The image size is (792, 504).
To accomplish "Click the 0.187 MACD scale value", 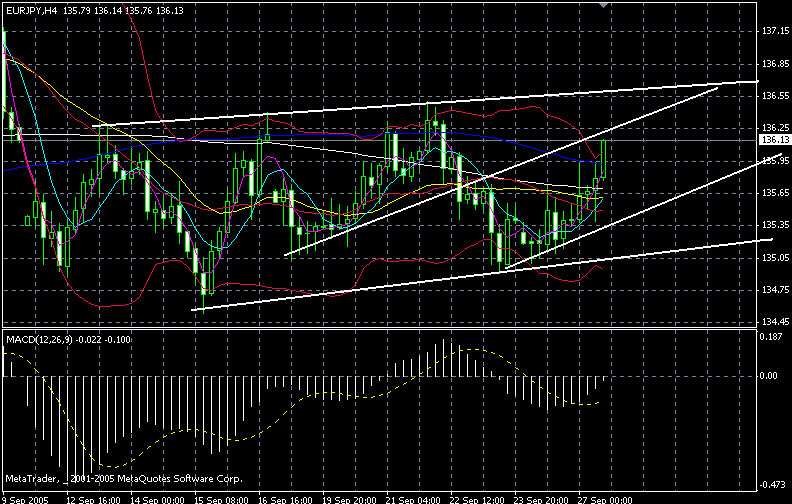I will click(x=771, y=337).
